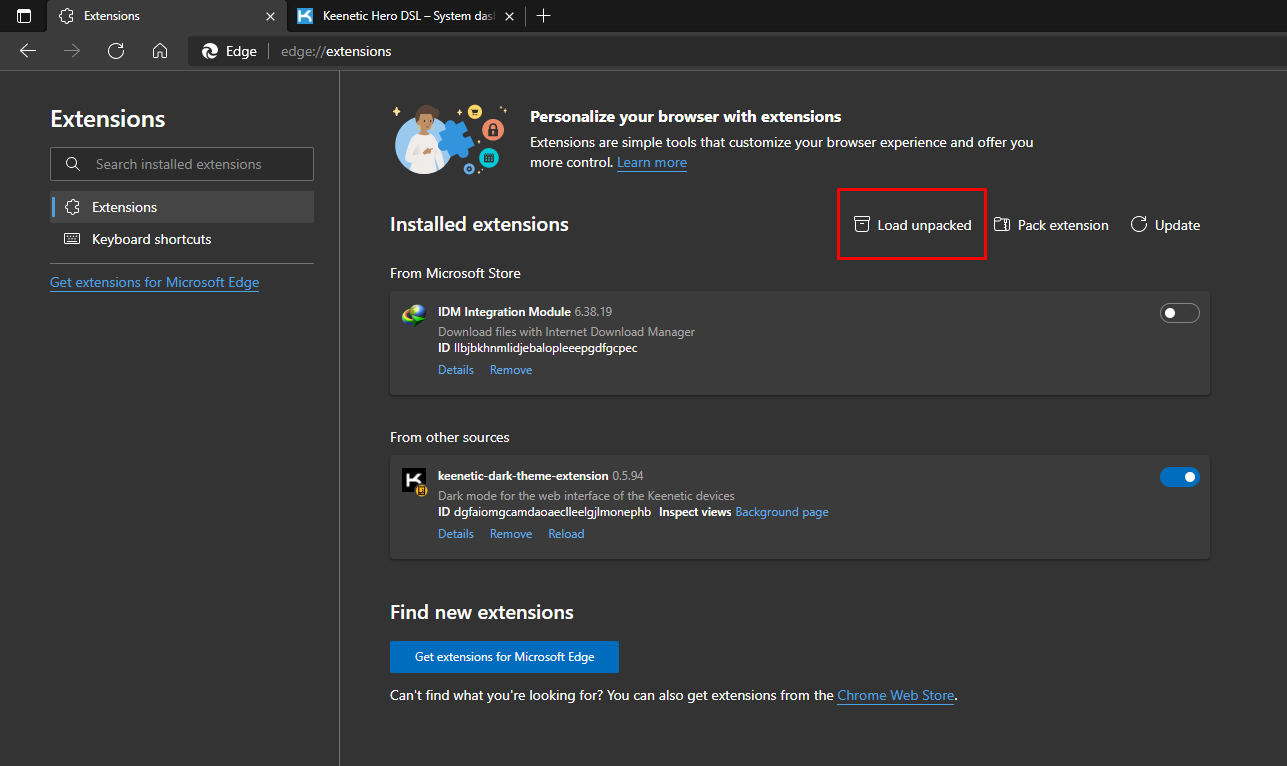Click the Extensions puzzle icon in sidebar
Viewport: 1287px width, 766px height.
click(72, 207)
